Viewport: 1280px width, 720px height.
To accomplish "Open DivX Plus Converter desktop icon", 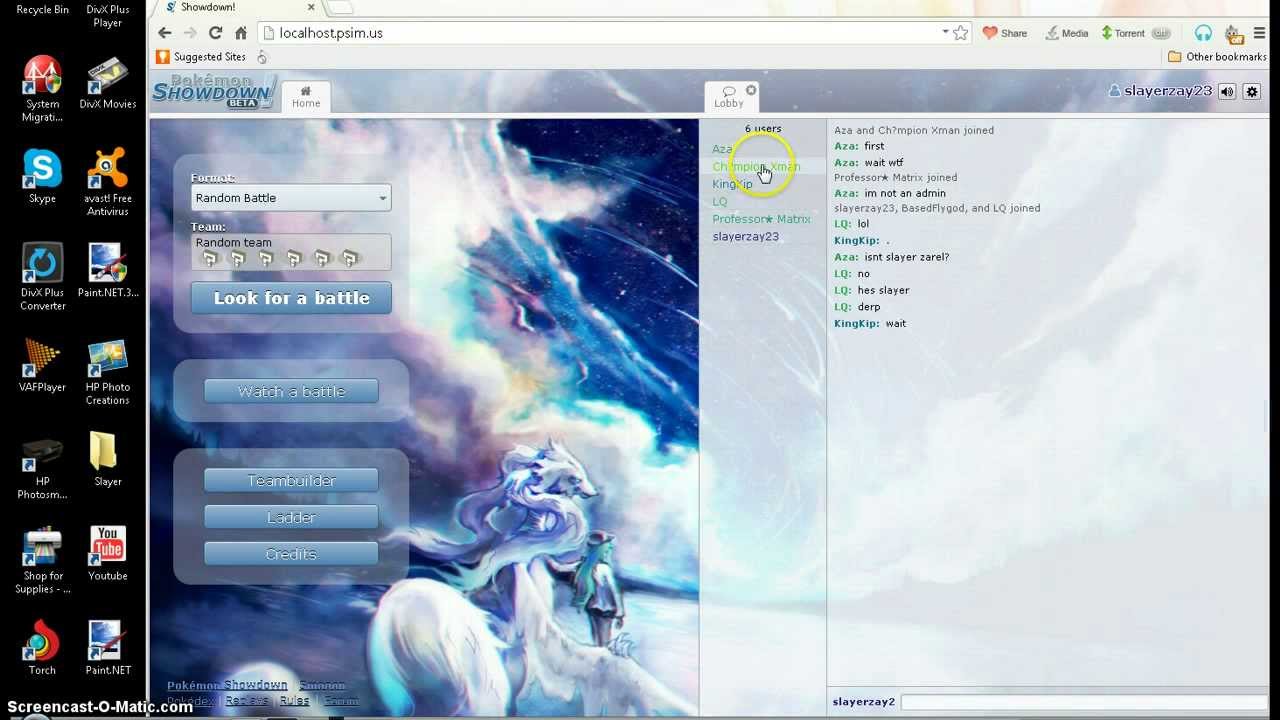I will [x=42, y=277].
